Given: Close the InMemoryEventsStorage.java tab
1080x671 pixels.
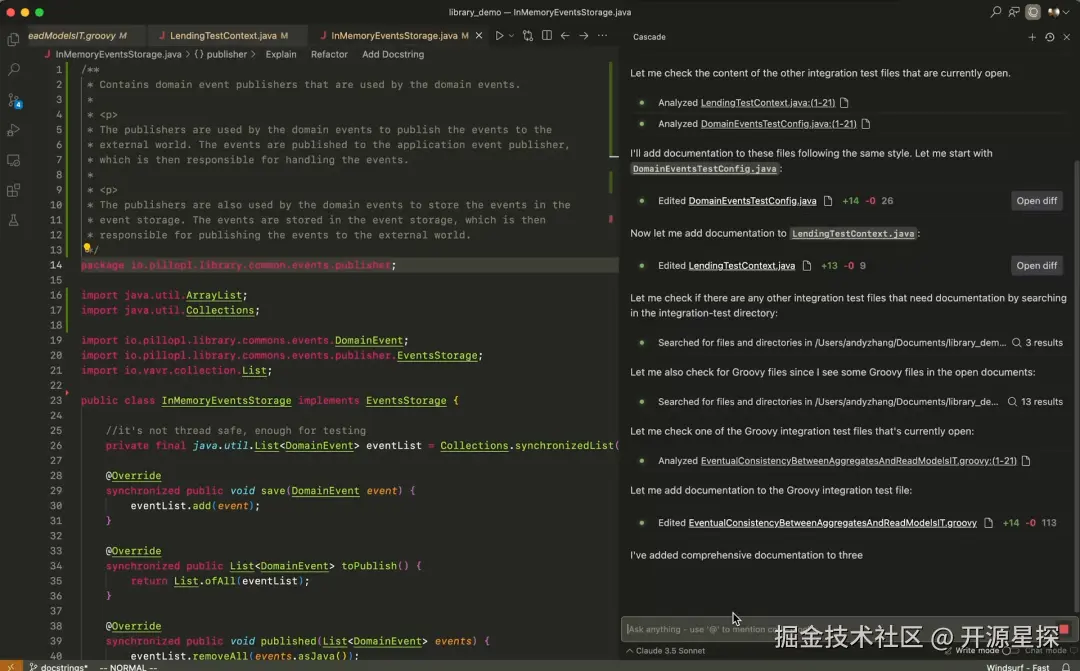Looking at the screenshot, I should pyautogui.click(x=479, y=36).
